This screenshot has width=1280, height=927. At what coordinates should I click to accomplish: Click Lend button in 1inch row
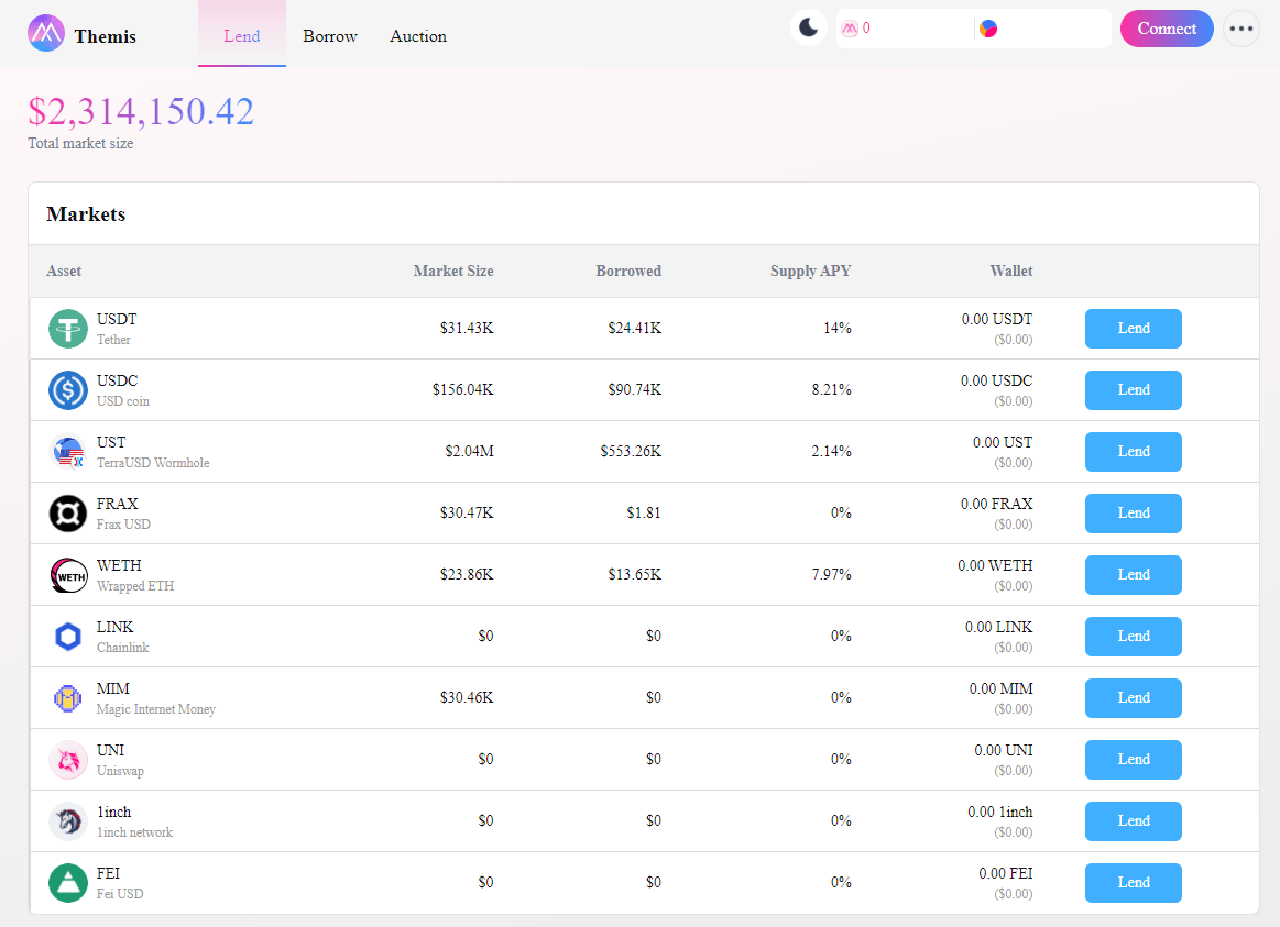point(1133,821)
